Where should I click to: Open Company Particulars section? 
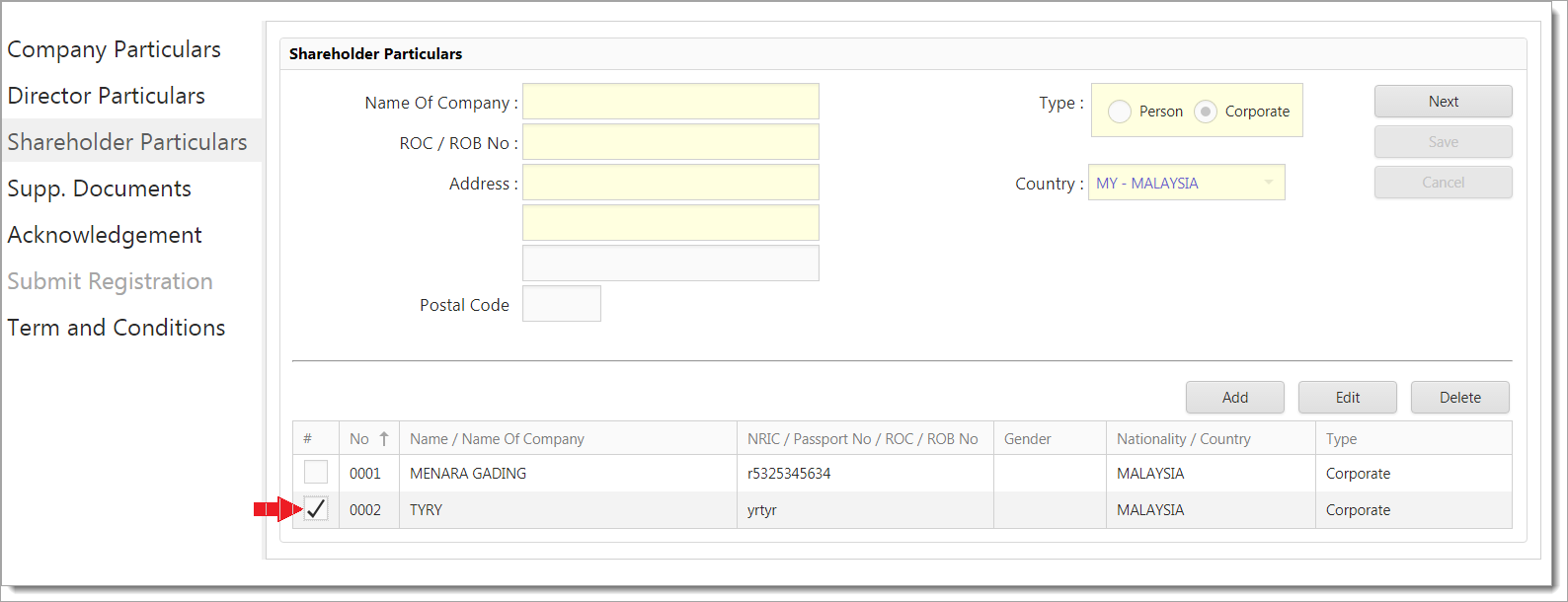click(114, 49)
